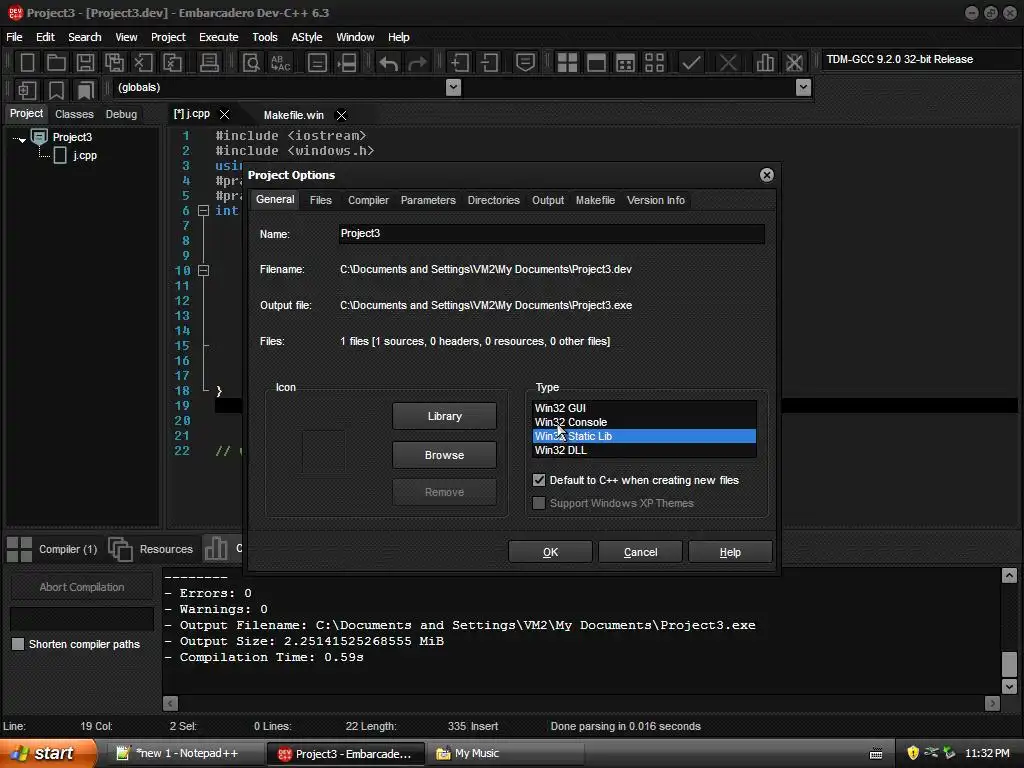This screenshot has width=1024, height=768.
Task: Open the Execute menu
Action: coord(219,37)
